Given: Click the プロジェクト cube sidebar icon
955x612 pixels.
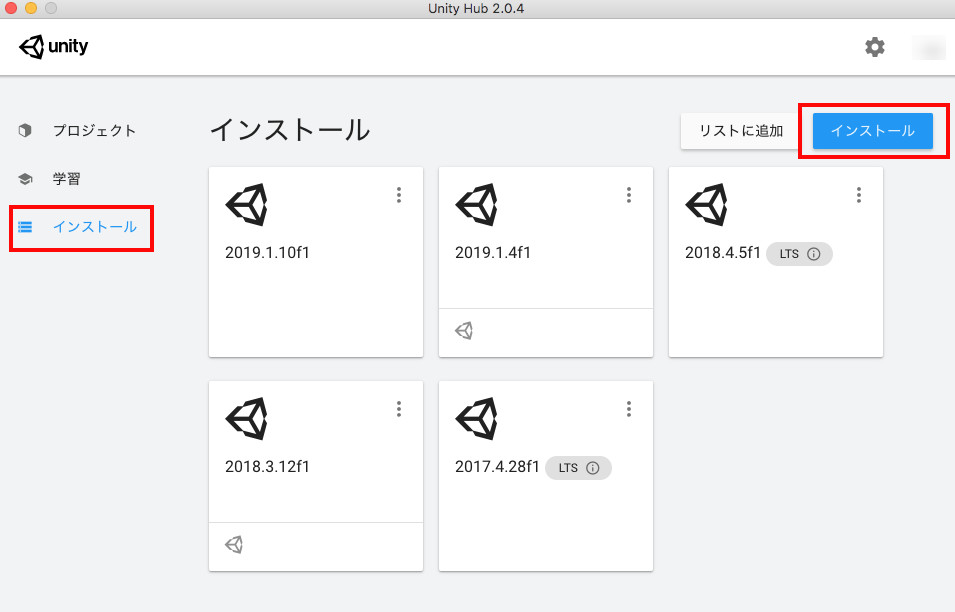Looking at the screenshot, I should point(25,130).
